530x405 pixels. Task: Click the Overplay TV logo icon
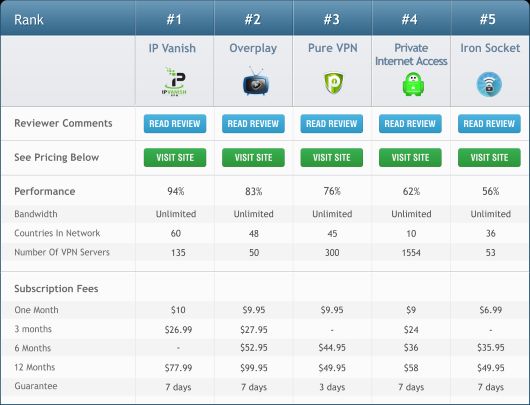(x=256, y=81)
